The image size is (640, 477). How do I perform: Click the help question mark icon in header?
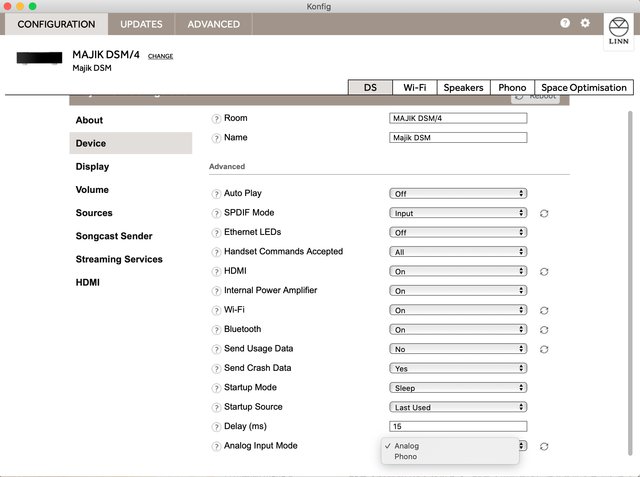coord(565,23)
